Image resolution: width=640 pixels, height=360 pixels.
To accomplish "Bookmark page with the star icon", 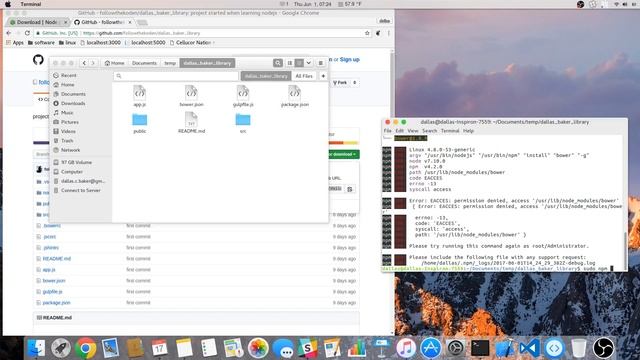I will click(x=367, y=33).
